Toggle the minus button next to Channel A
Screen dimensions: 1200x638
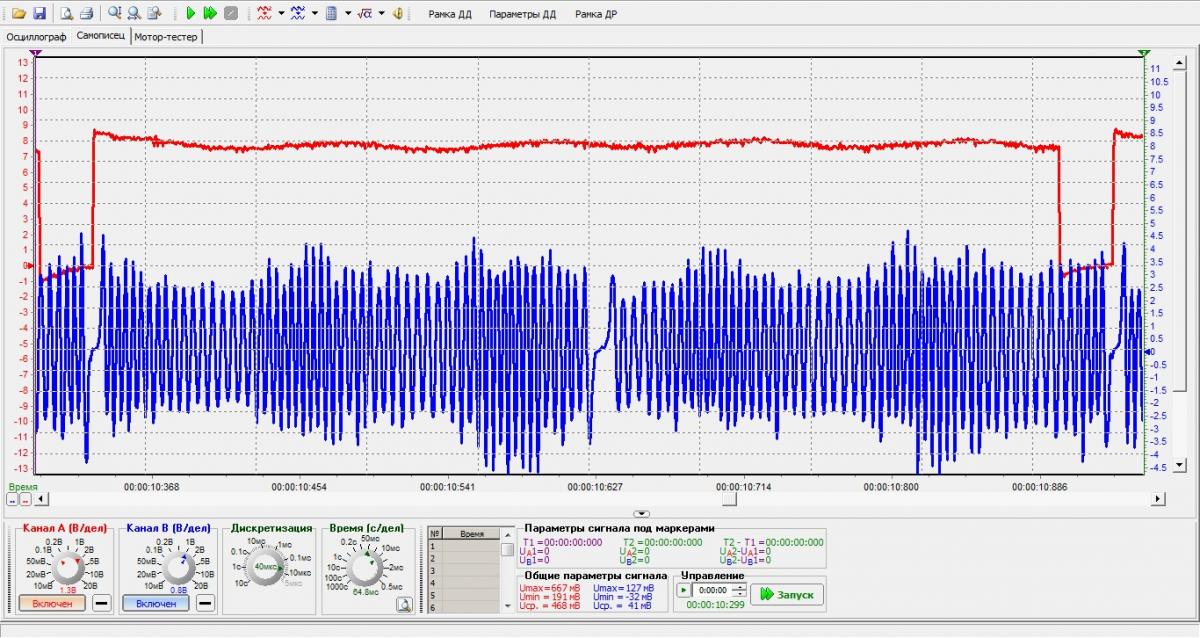click(x=101, y=604)
